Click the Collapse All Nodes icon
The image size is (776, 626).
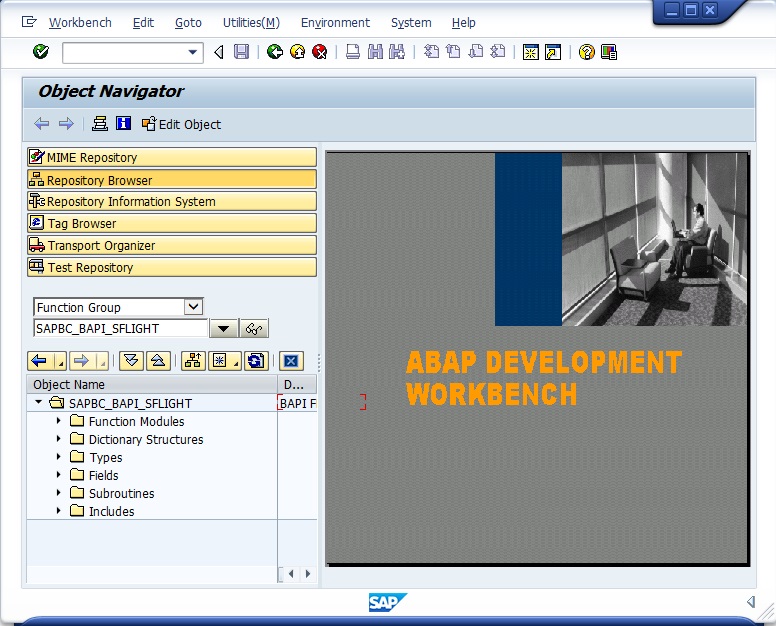click(x=158, y=361)
